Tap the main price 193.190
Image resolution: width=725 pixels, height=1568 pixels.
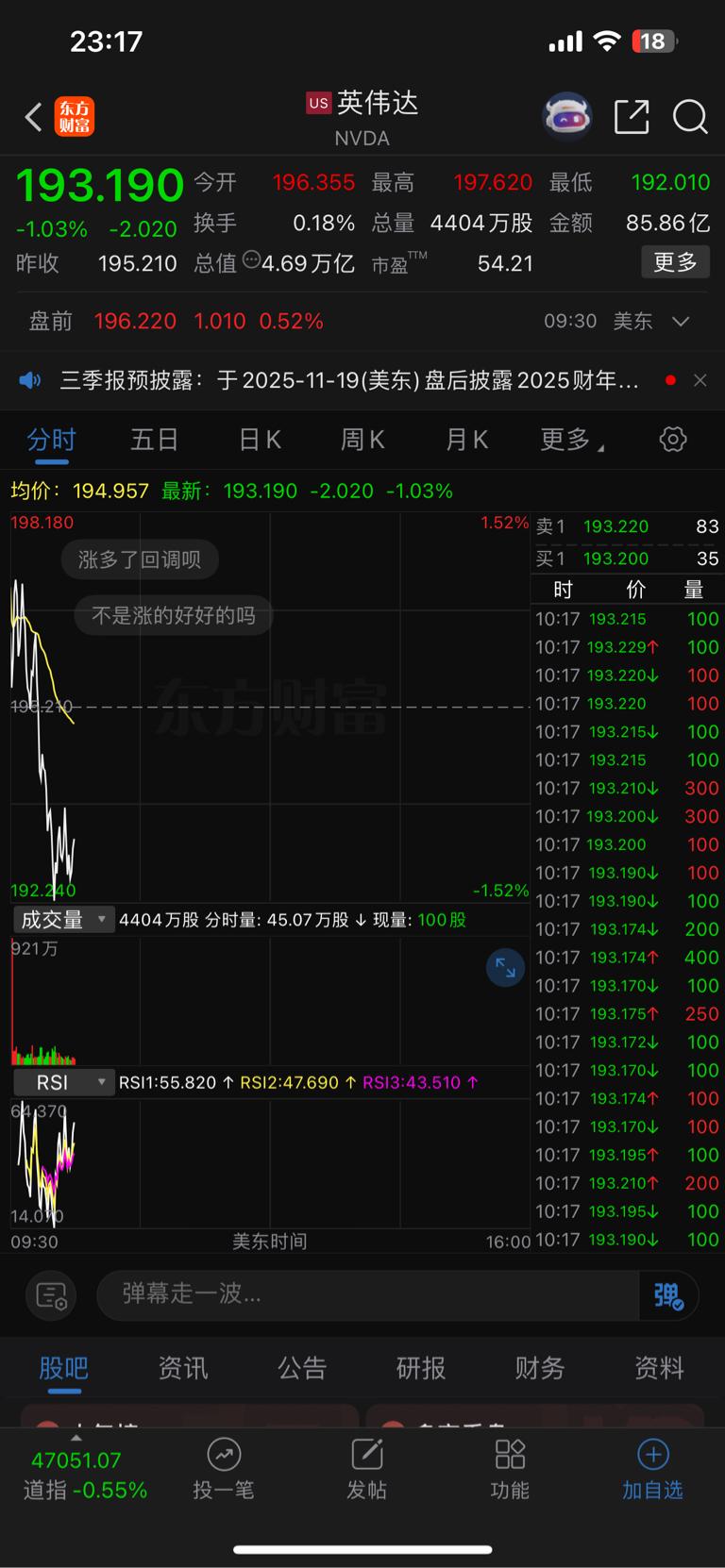[100, 185]
